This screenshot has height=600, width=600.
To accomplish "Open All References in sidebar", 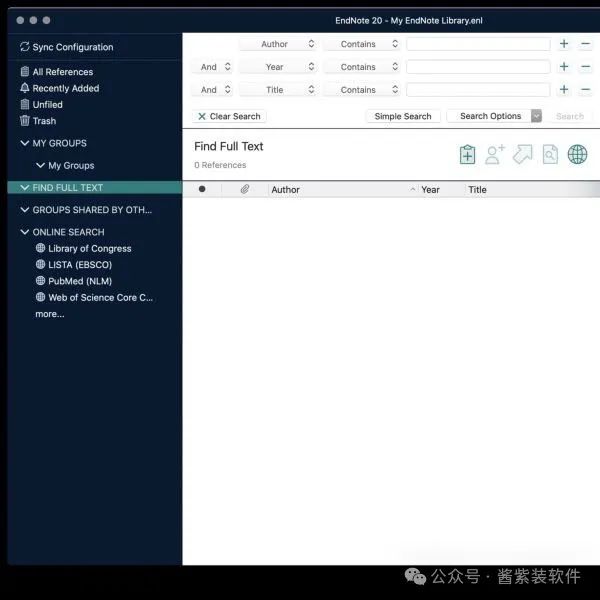I will click(x=57, y=72).
